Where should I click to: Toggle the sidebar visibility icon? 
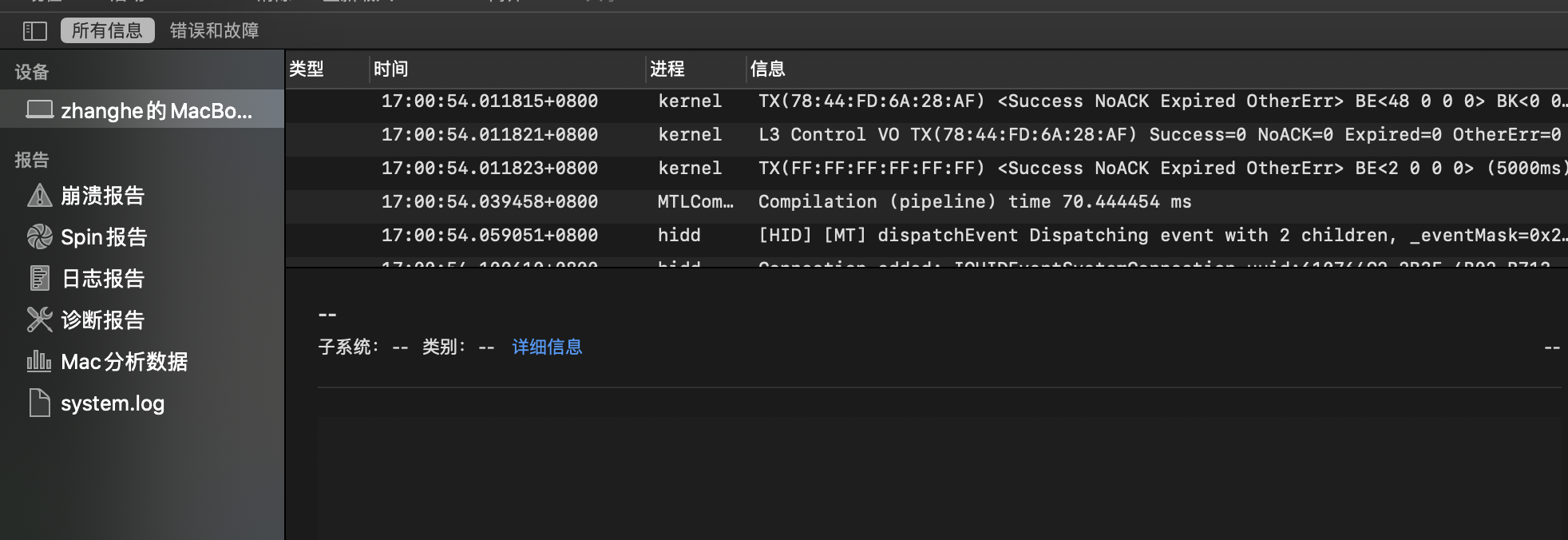(34, 31)
